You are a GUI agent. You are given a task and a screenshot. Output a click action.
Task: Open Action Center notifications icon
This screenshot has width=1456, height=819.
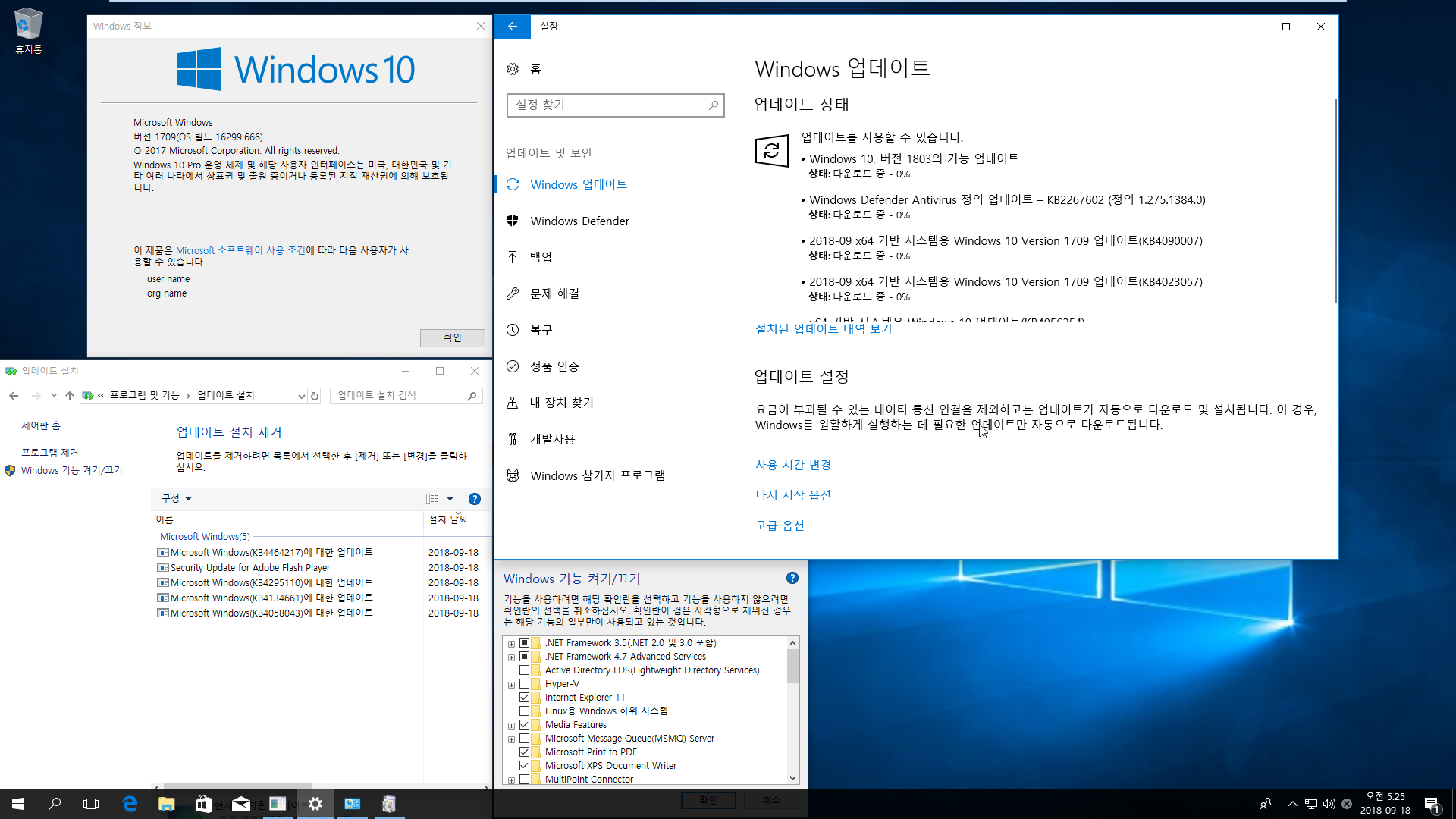tap(1432, 805)
